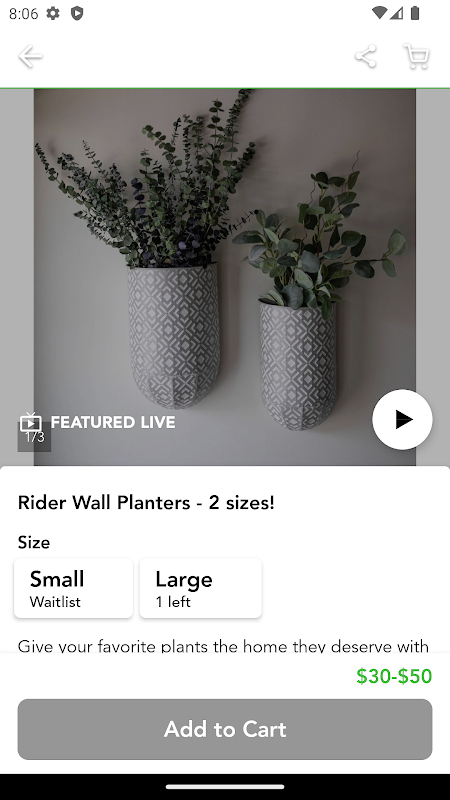Open the shopping cart icon
The width and height of the screenshot is (450, 800).
pos(417,56)
